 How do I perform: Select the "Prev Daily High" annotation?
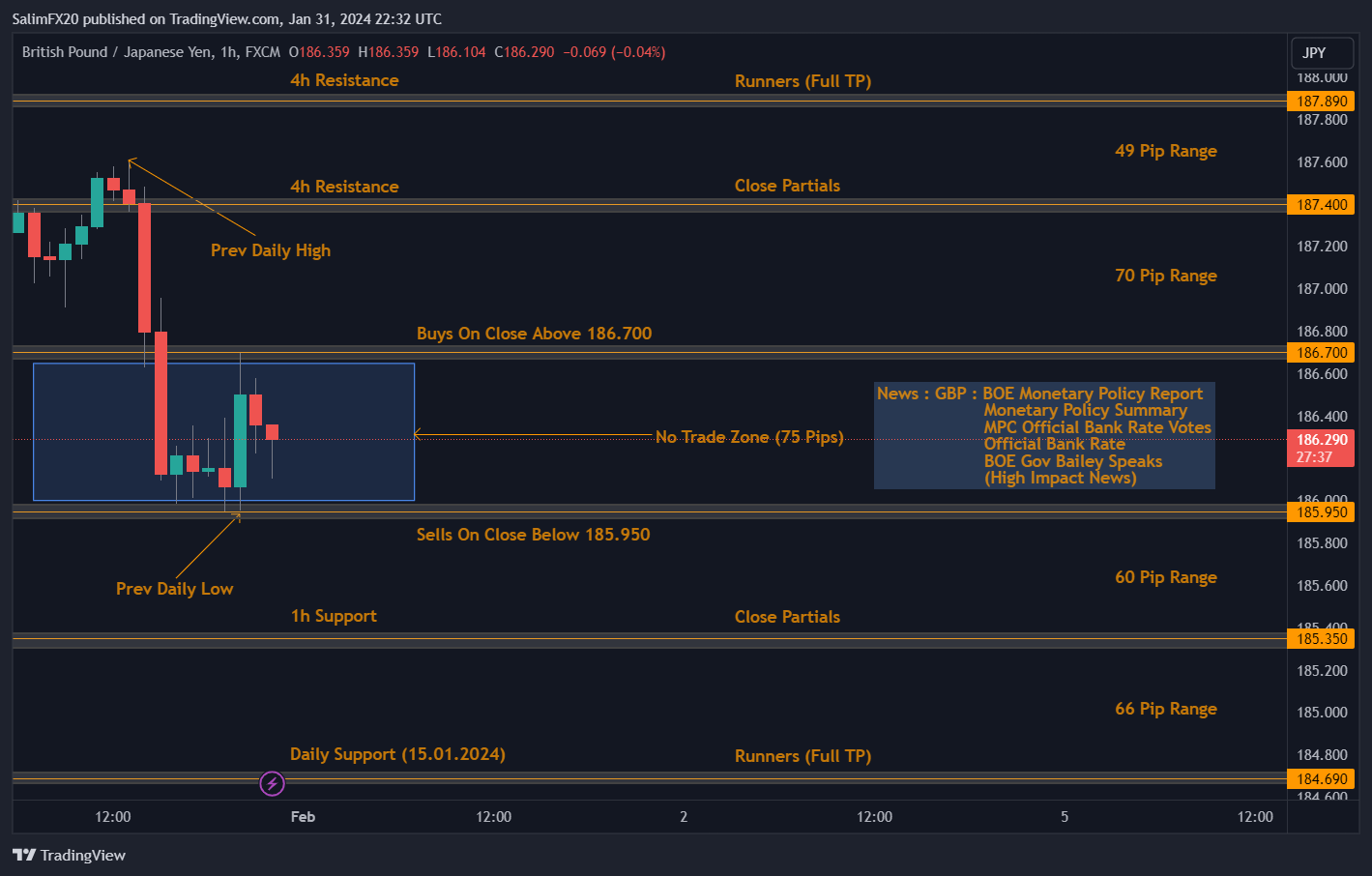pos(271,250)
